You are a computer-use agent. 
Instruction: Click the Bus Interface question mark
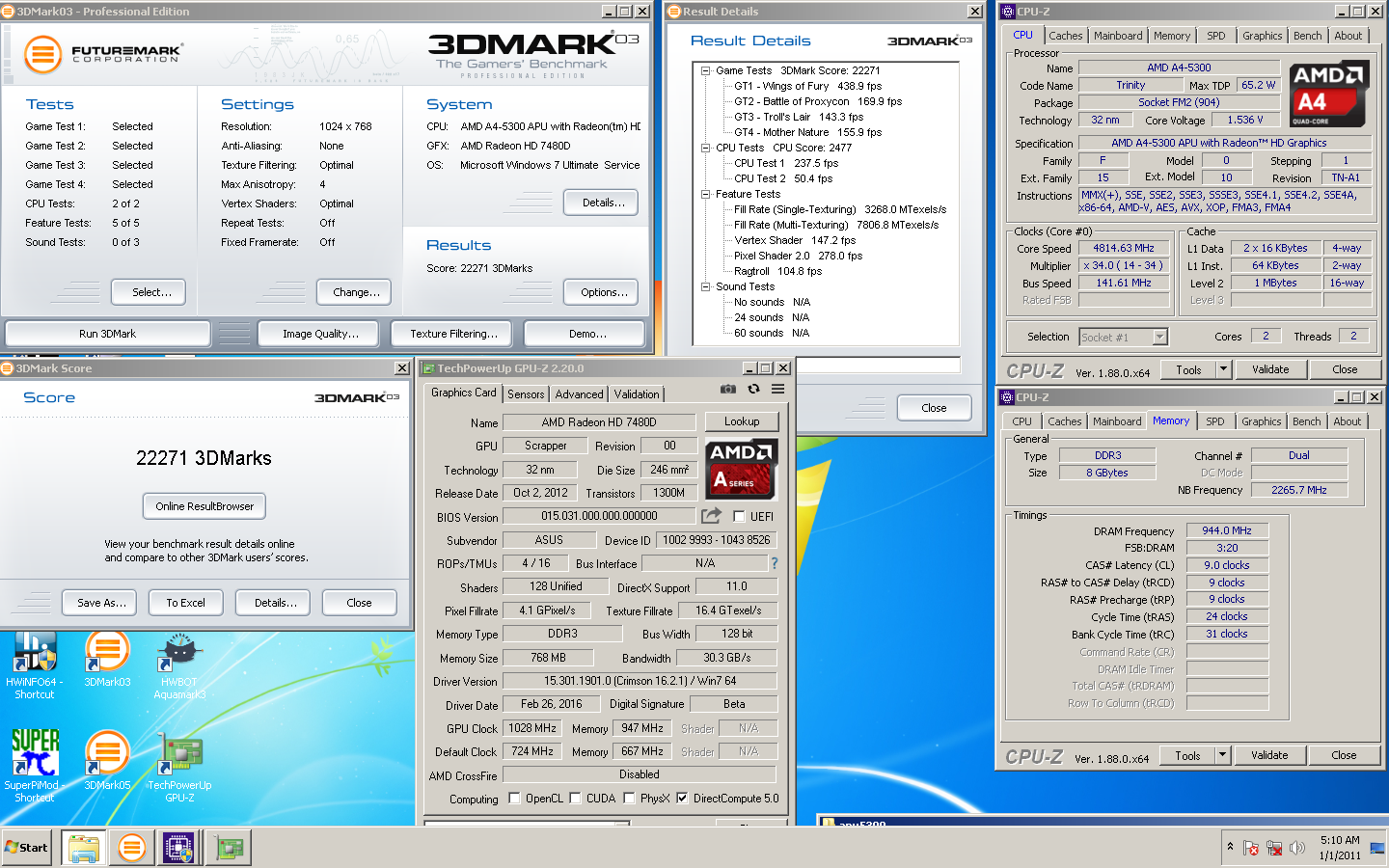774,563
